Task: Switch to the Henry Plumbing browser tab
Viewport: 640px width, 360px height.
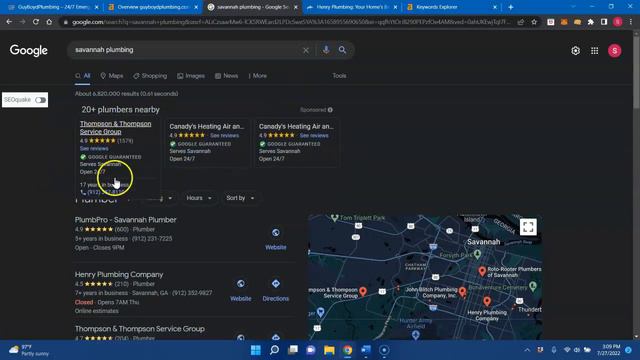Action: pos(352,7)
